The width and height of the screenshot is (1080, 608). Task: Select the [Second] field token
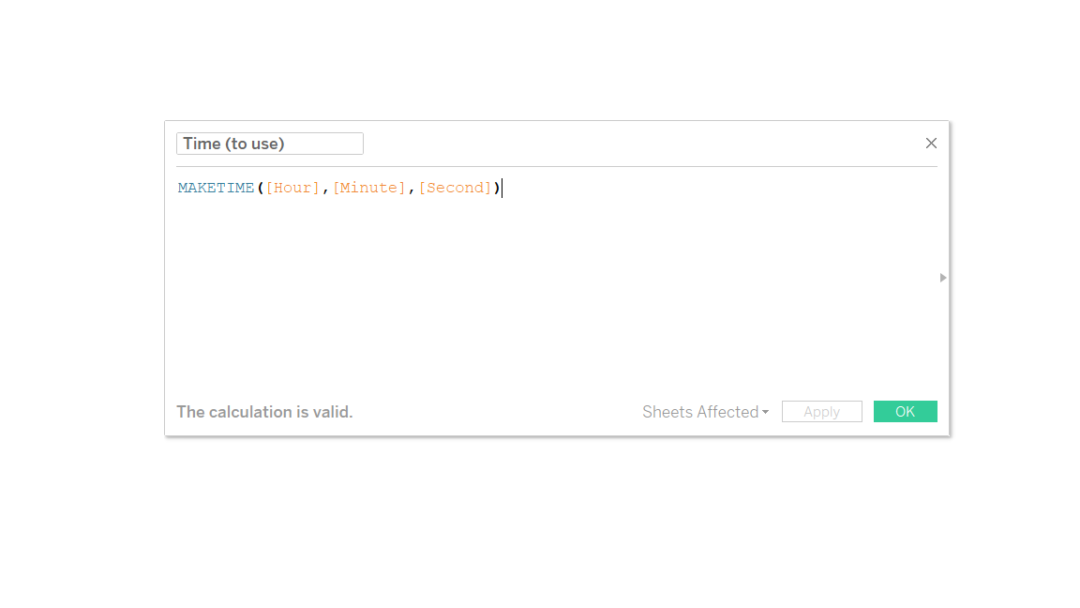pos(455,187)
